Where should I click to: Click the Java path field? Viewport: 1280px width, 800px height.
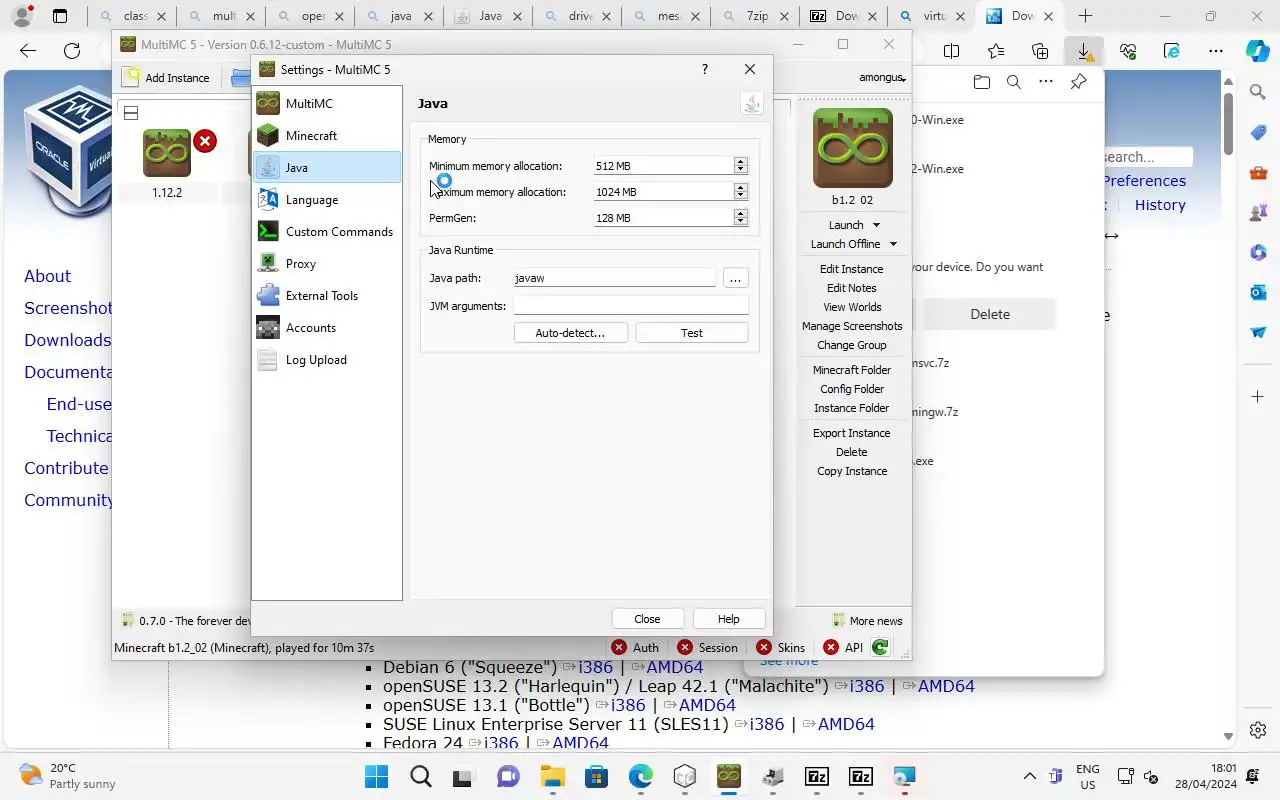click(614, 278)
